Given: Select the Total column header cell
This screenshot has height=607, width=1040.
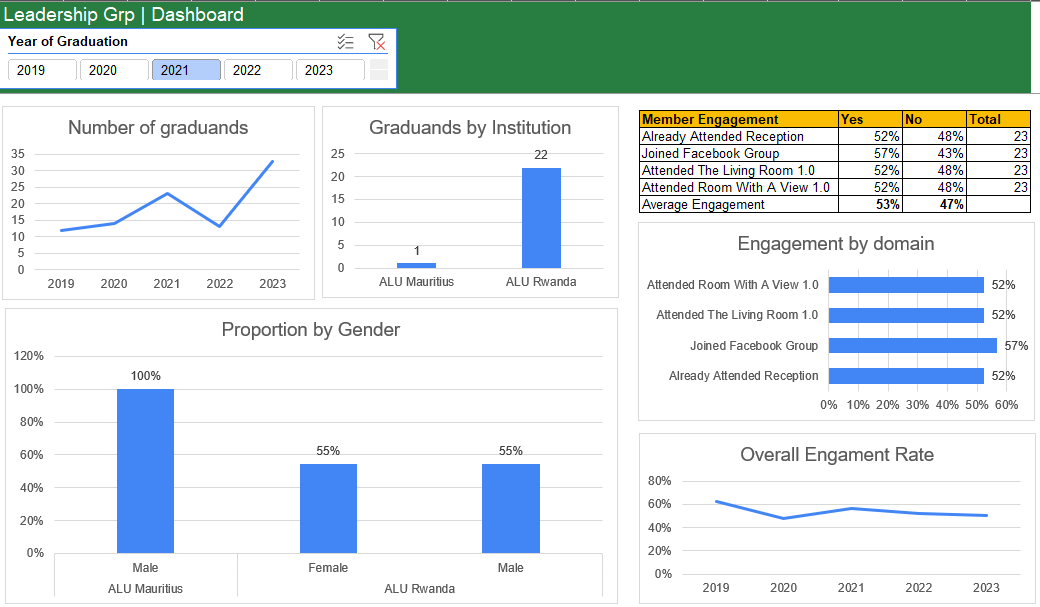Looking at the screenshot, I should click(997, 119).
